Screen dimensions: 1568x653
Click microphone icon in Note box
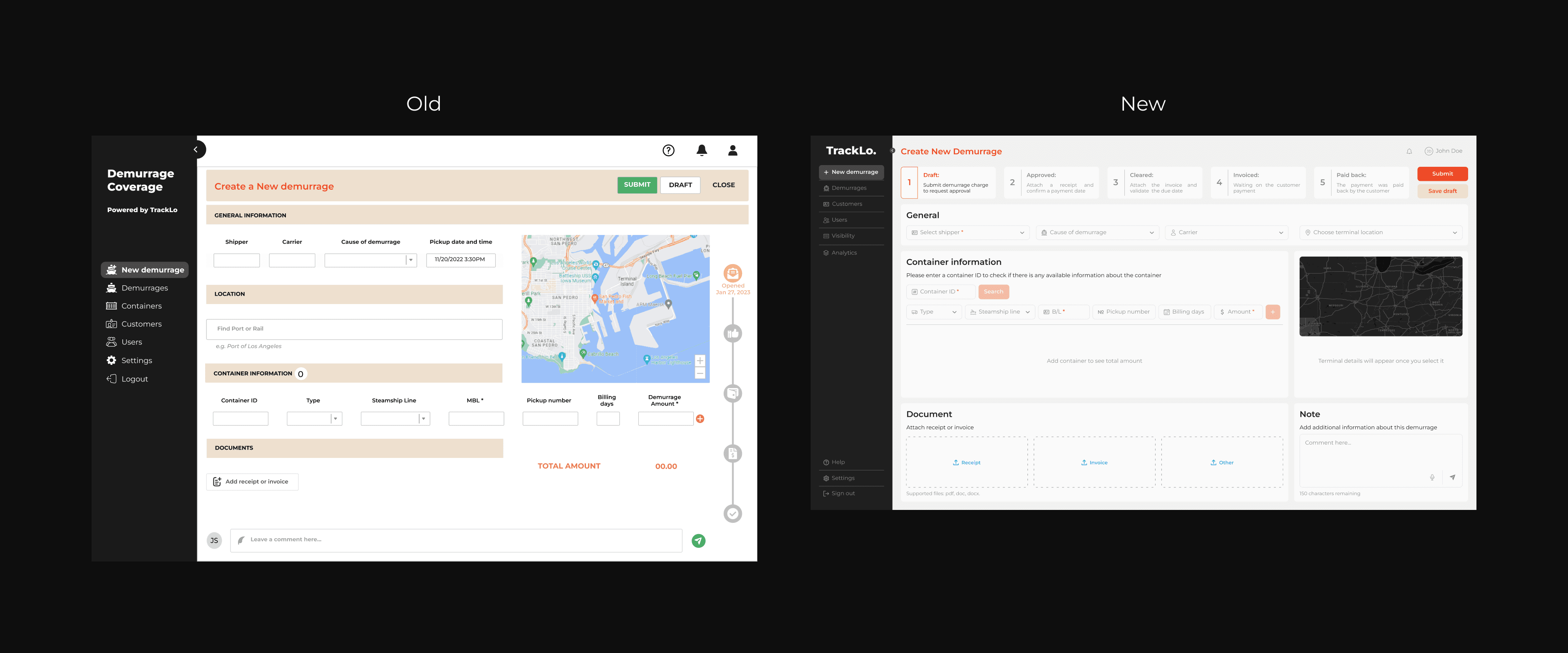(1432, 478)
